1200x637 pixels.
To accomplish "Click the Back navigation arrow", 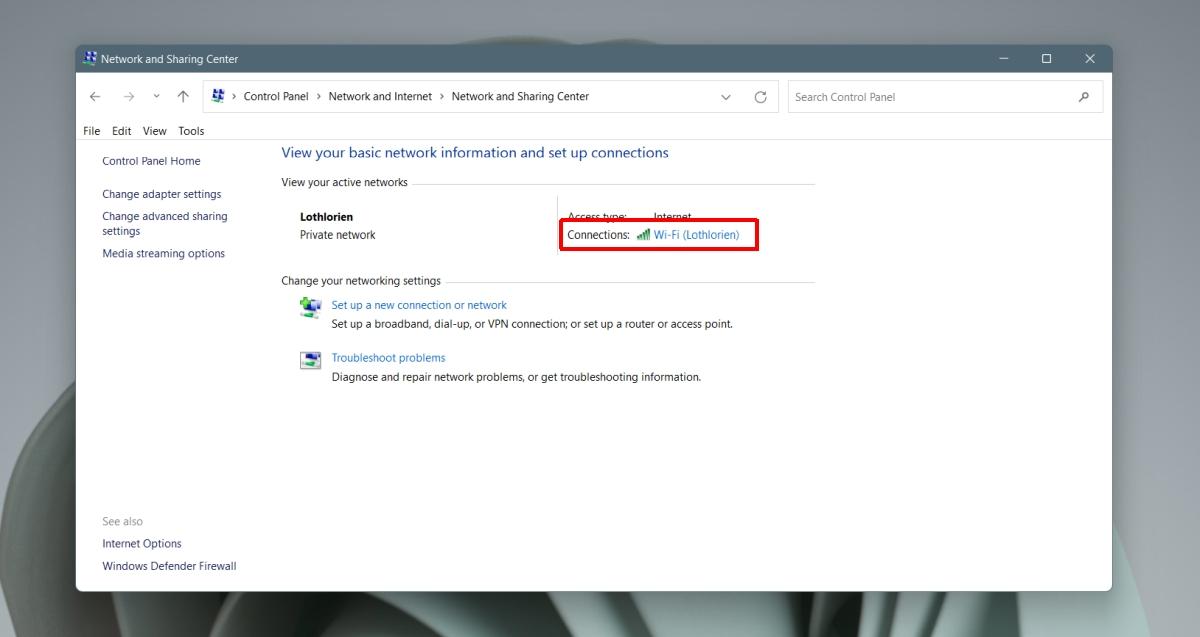I will coord(95,97).
